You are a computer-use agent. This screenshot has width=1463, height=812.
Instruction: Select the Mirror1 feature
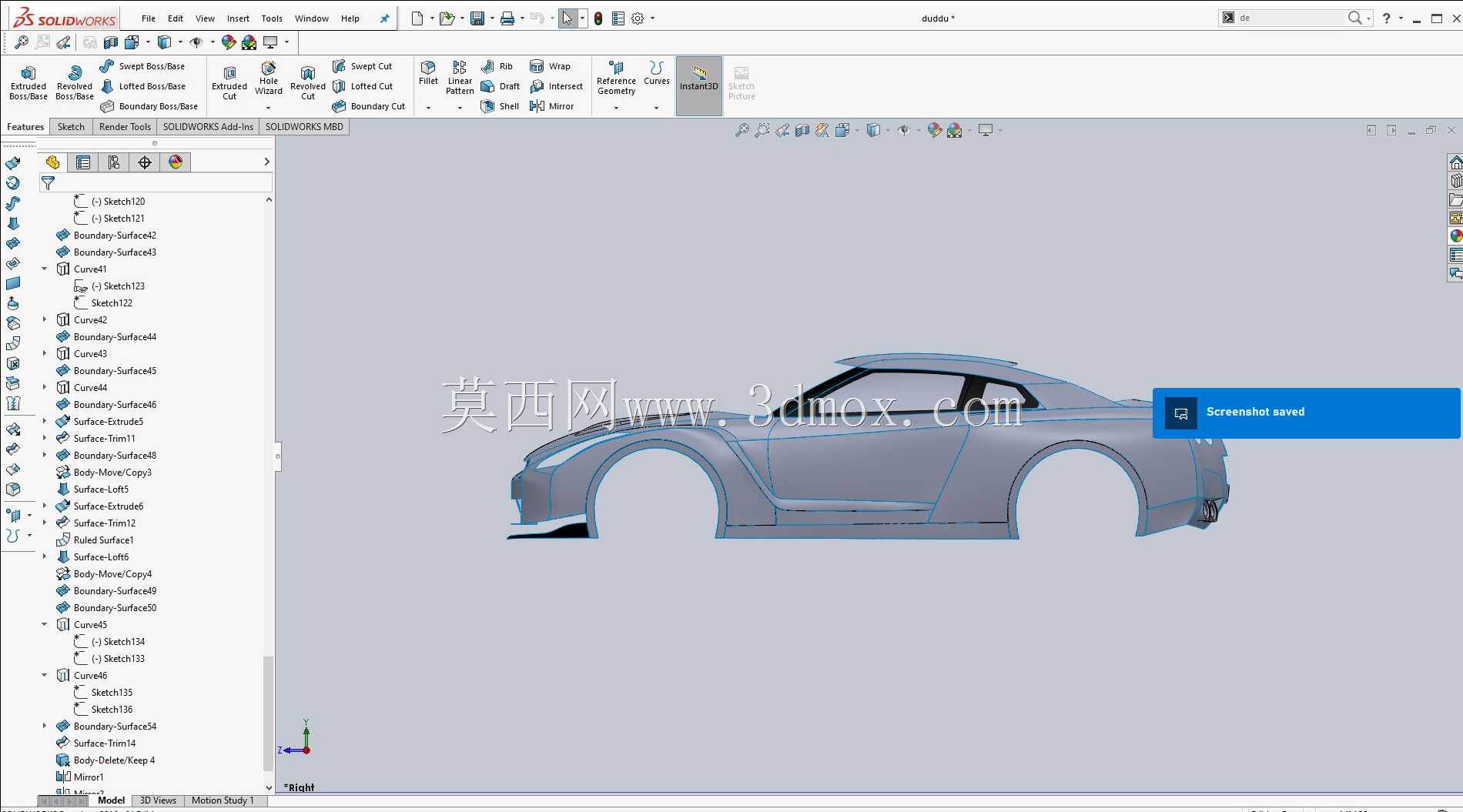[80, 777]
